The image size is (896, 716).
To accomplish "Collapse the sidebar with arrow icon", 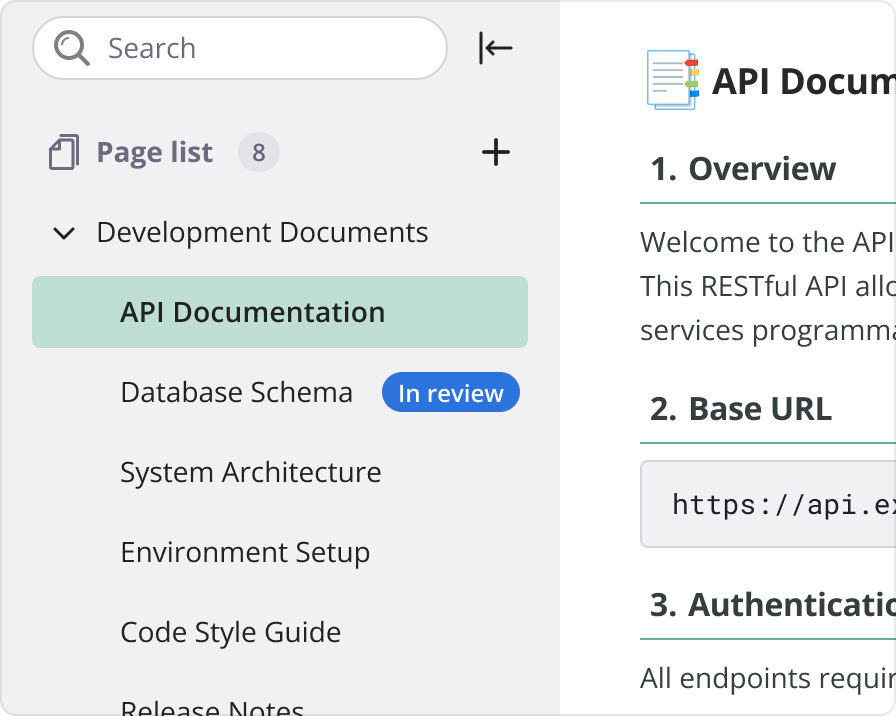I will point(495,48).
